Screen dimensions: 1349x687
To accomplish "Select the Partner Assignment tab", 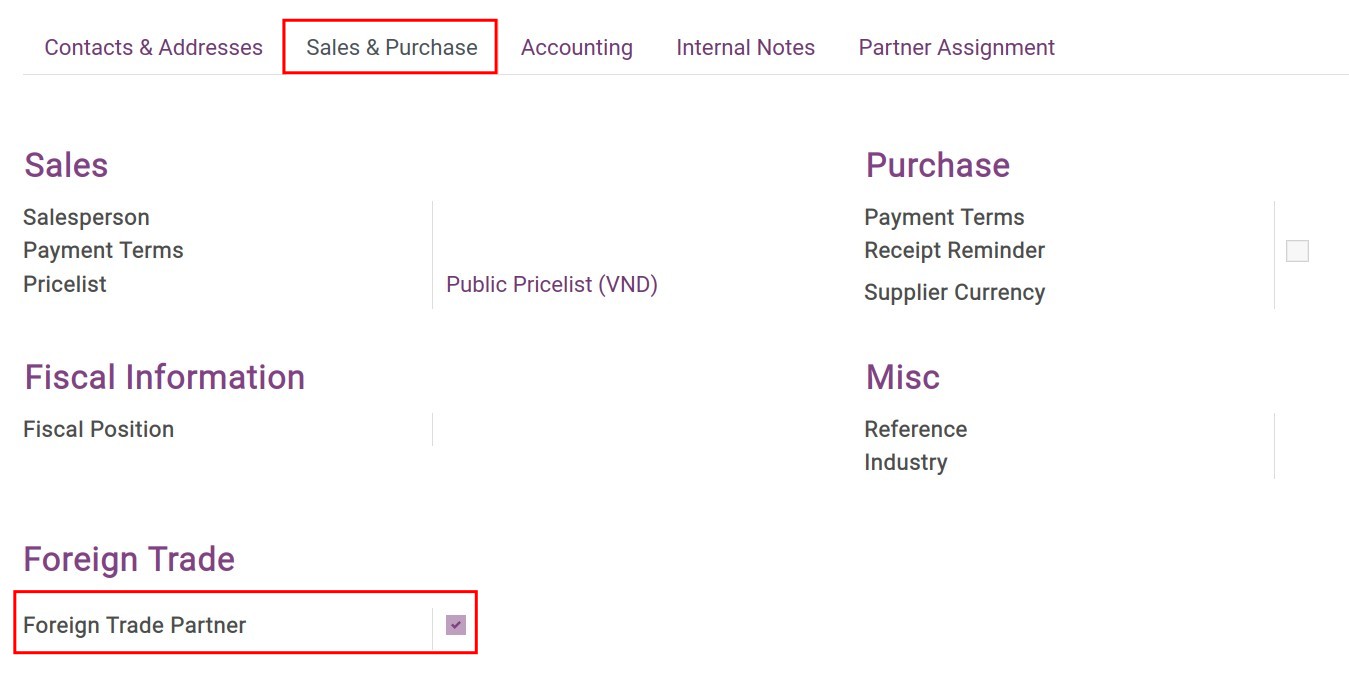I will [955, 47].
